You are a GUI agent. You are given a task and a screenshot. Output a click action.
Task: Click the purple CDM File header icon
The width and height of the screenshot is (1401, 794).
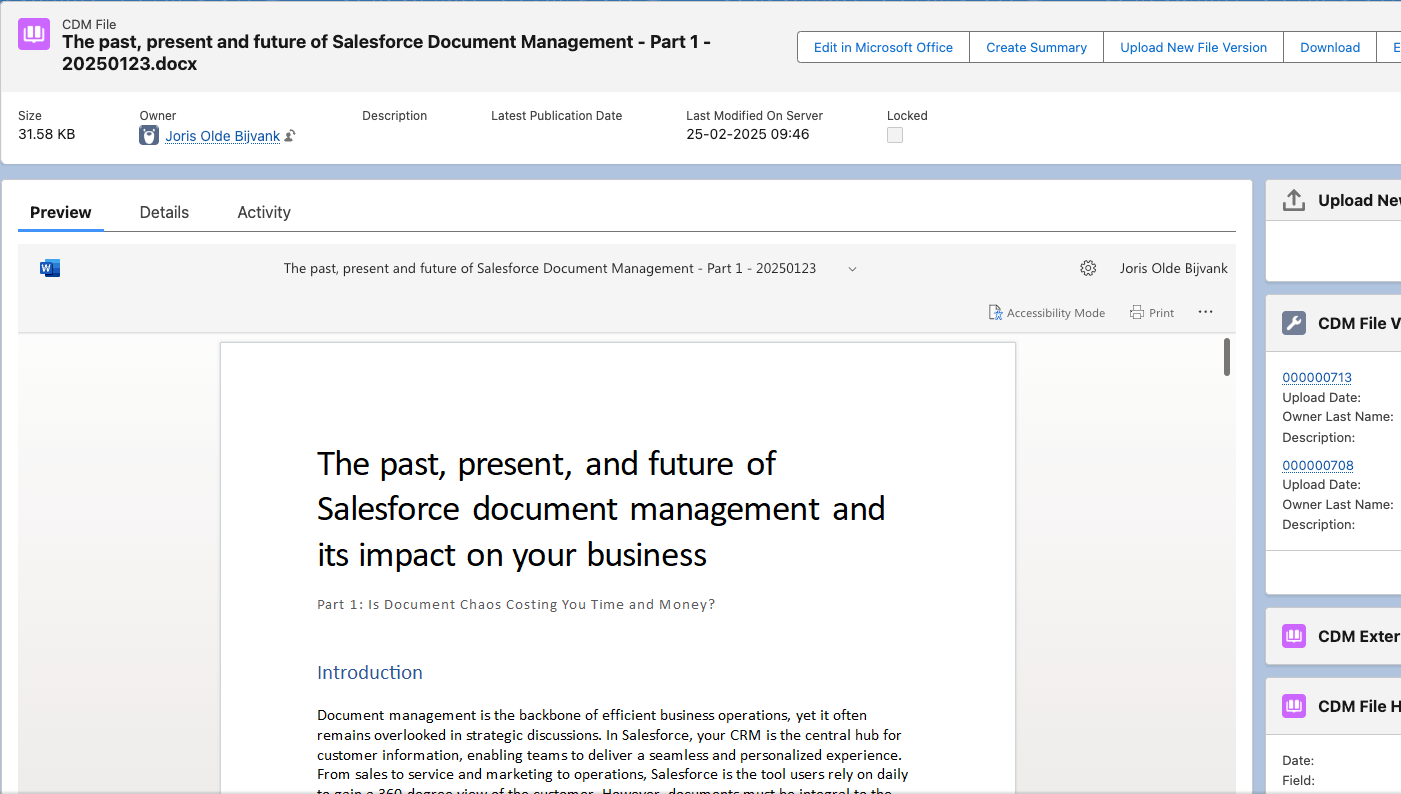34,34
